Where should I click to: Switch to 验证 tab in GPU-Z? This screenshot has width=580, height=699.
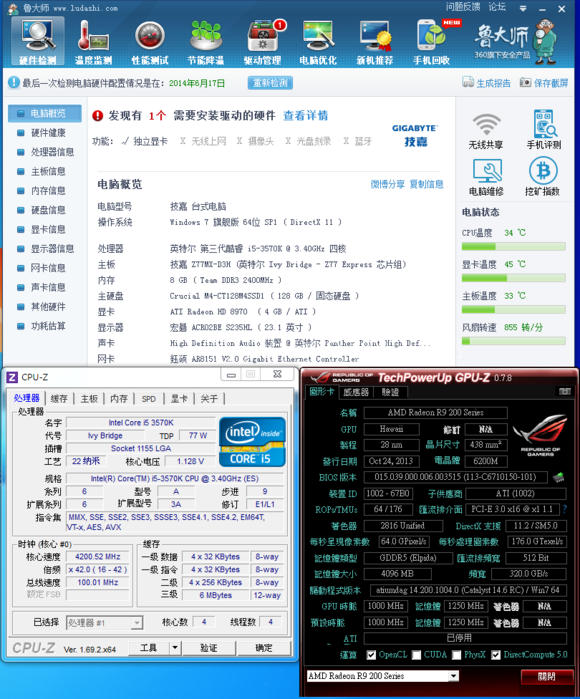coord(390,392)
